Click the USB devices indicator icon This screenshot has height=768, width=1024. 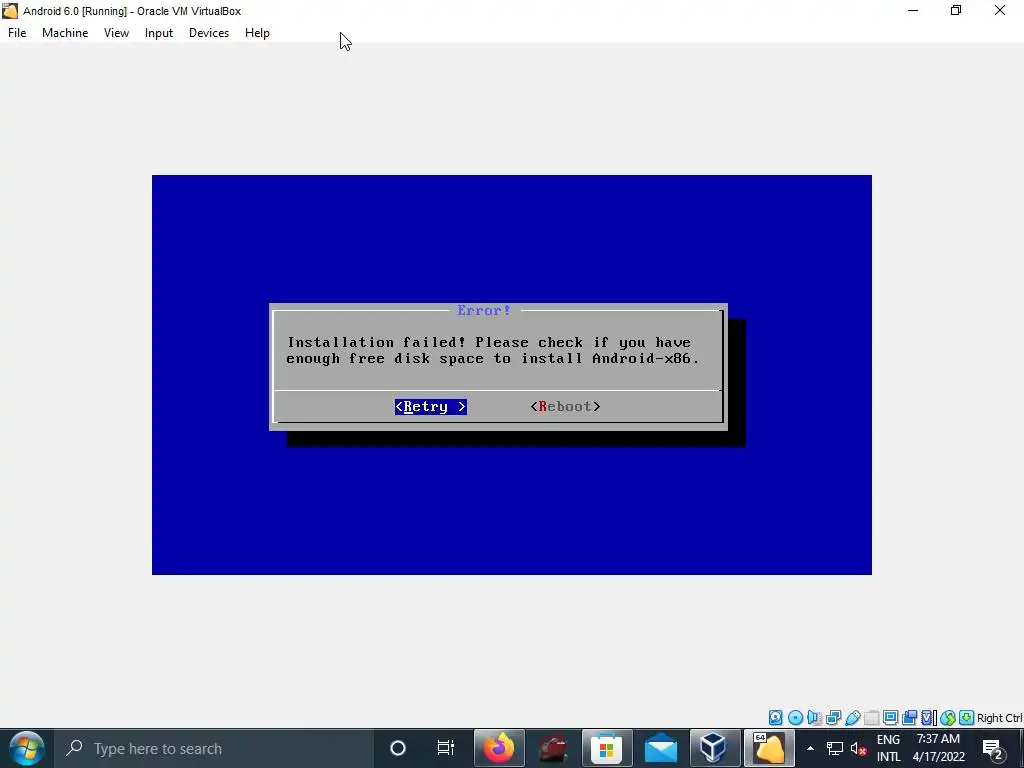point(852,718)
